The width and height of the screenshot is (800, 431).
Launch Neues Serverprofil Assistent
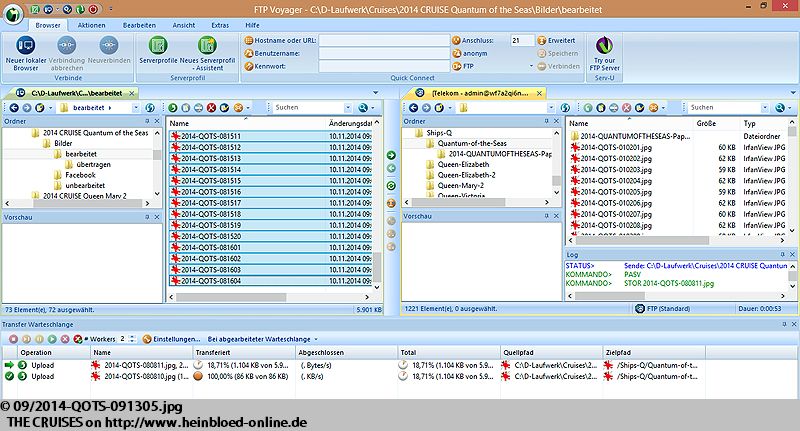click(x=207, y=53)
